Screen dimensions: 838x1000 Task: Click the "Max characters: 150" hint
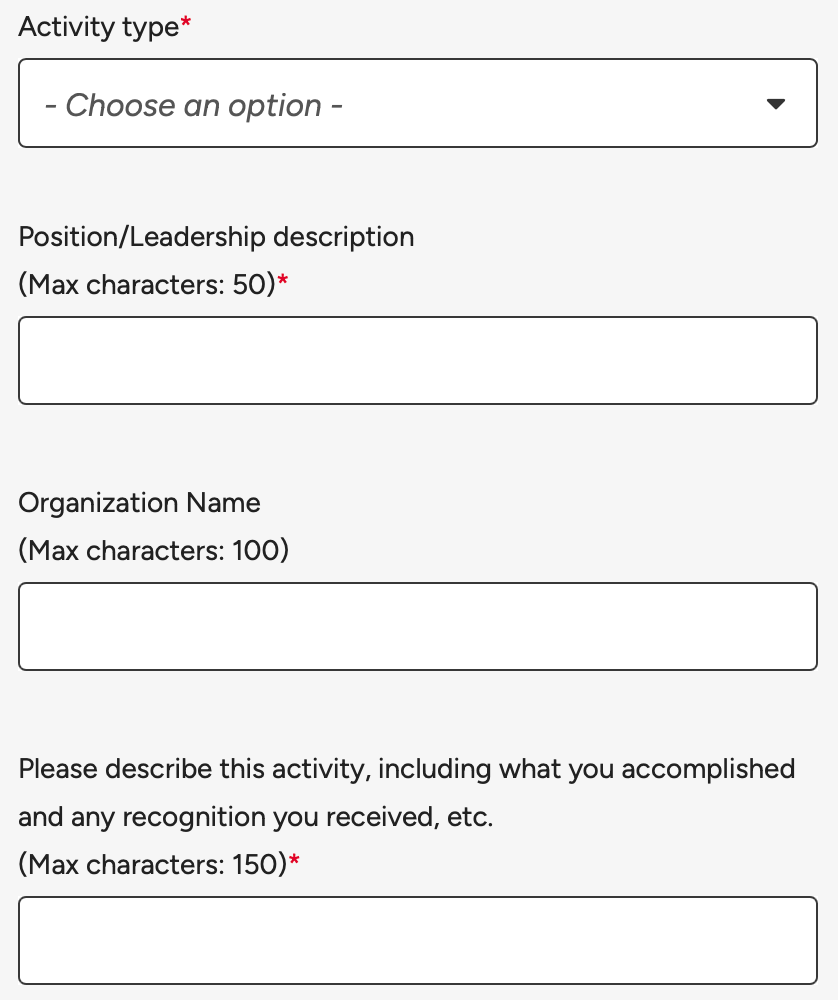tap(153, 865)
